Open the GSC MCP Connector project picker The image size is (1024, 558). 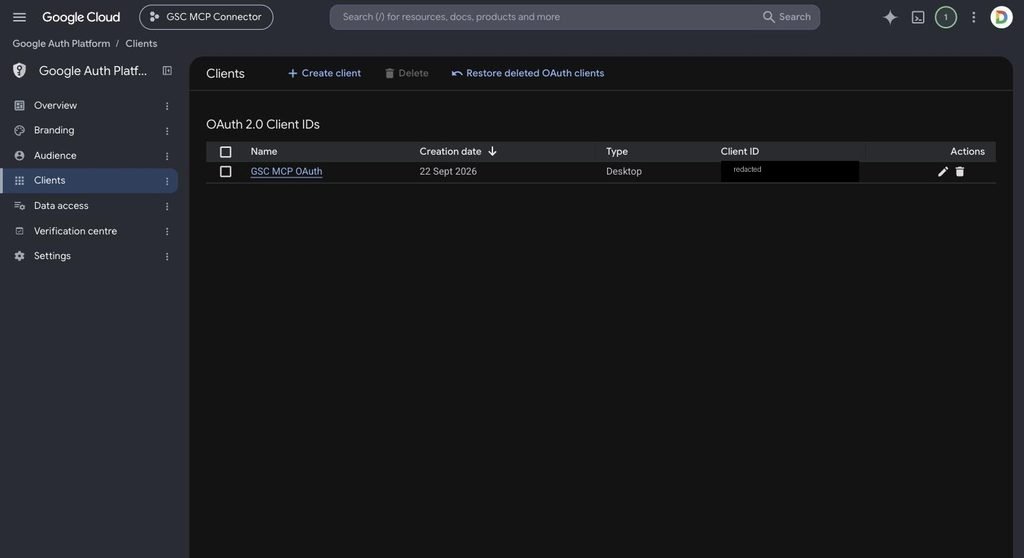206,17
